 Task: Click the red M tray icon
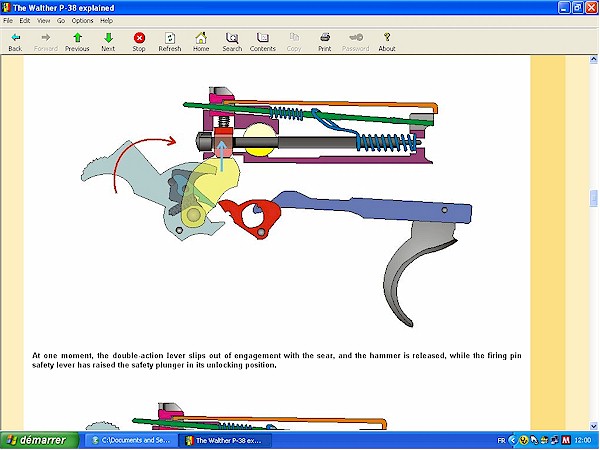tap(566, 440)
